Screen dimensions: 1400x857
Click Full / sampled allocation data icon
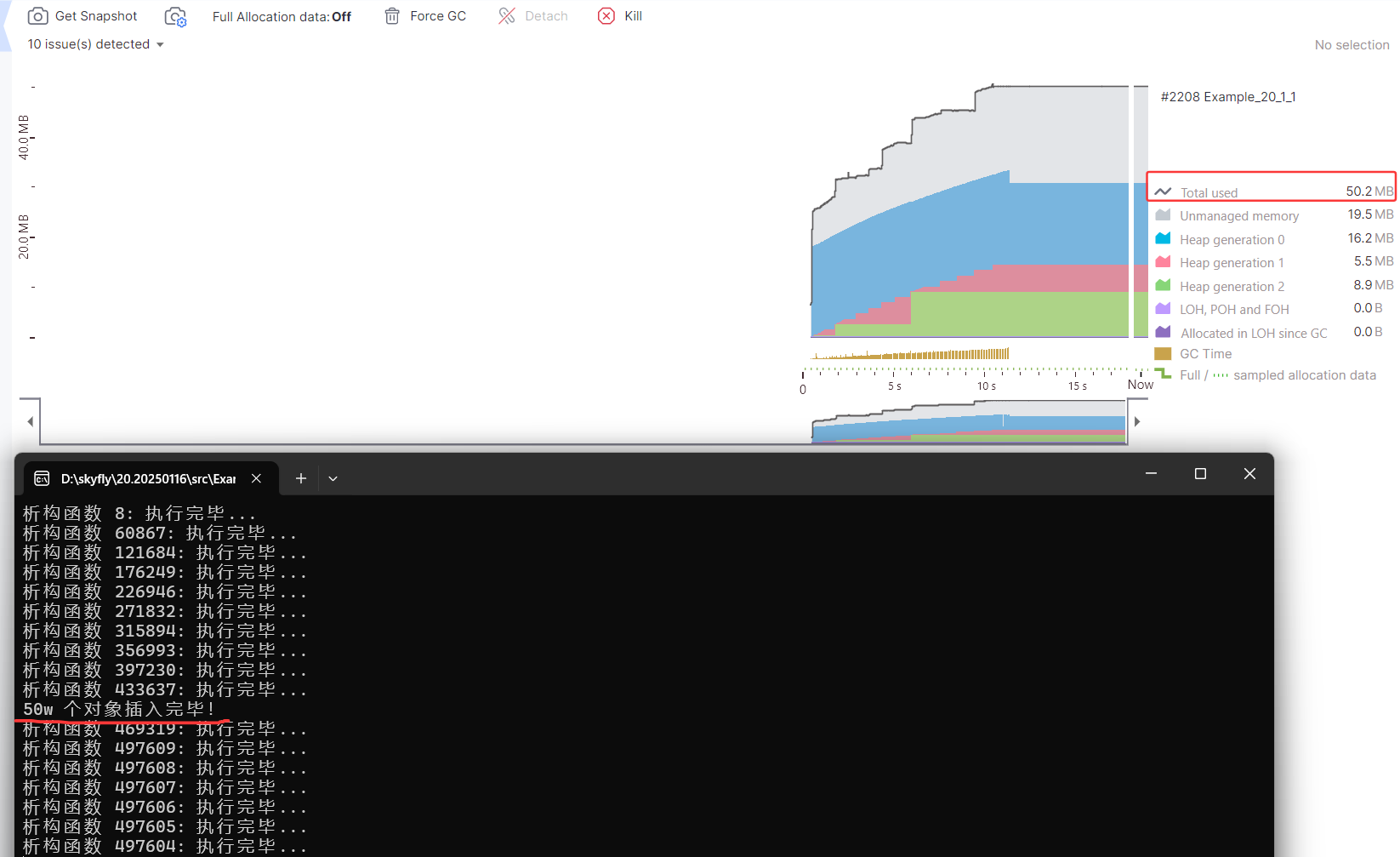[x=1163, y=374]
